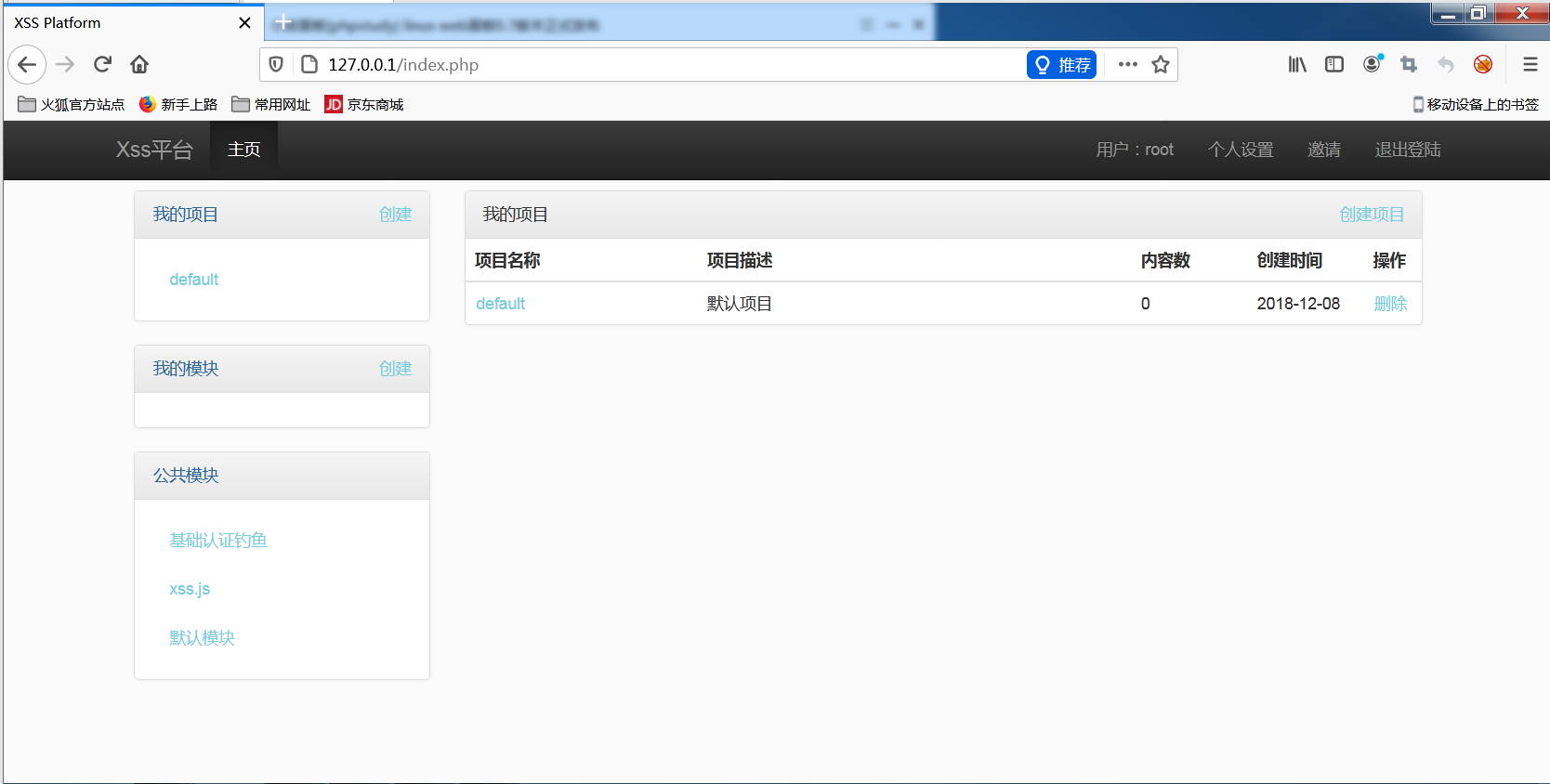Close the XSS Platform tab
The width and height of the screenshot is (1550, 784).
pyautogui.click(x=245, y=22)
